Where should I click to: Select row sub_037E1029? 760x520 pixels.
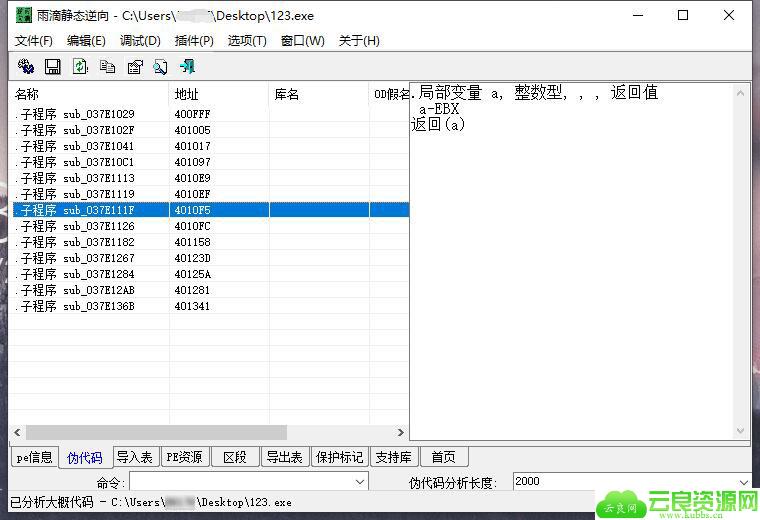[x=209, y=114]
